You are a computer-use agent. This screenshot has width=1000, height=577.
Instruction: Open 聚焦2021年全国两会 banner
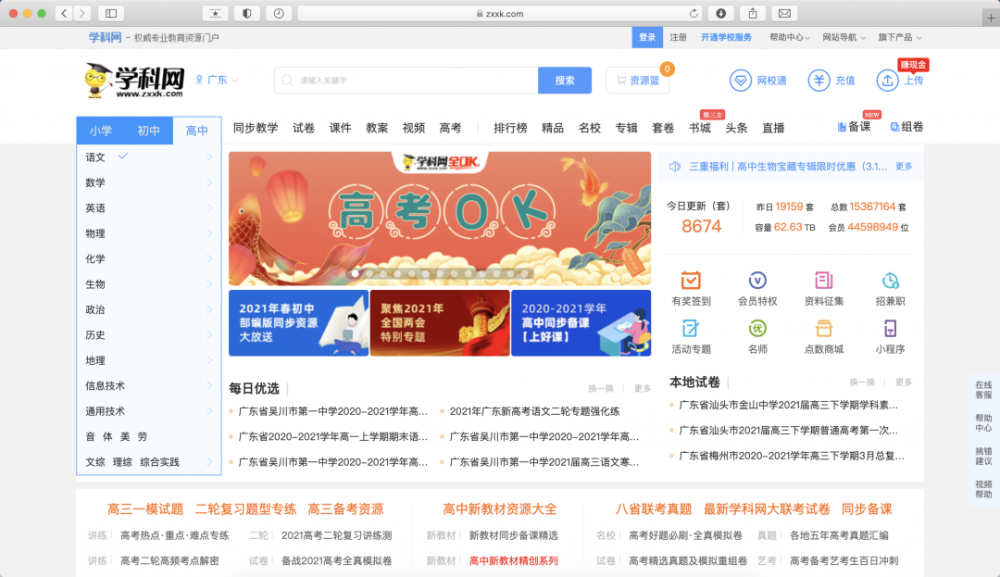440,323
